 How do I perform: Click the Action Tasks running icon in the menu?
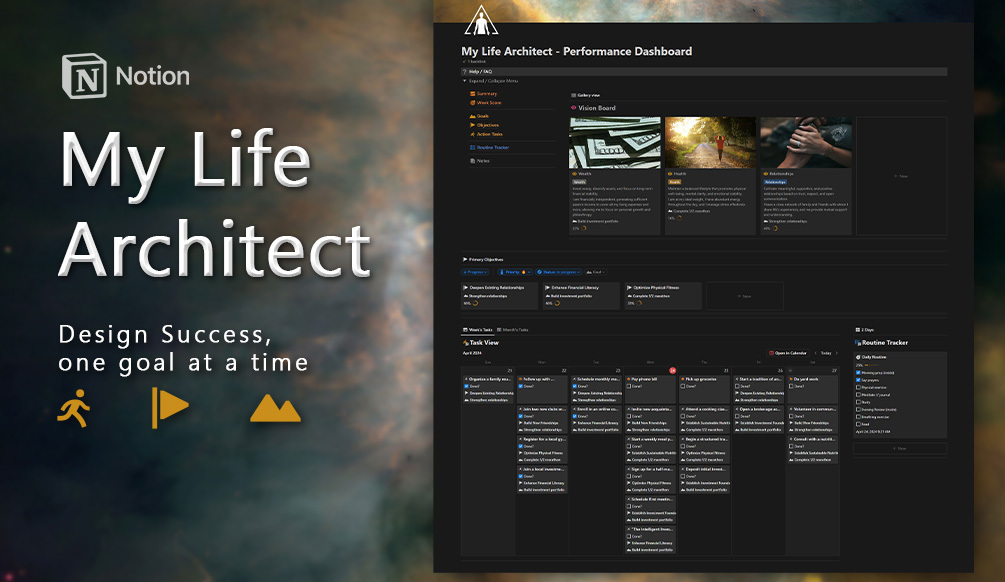472,134
